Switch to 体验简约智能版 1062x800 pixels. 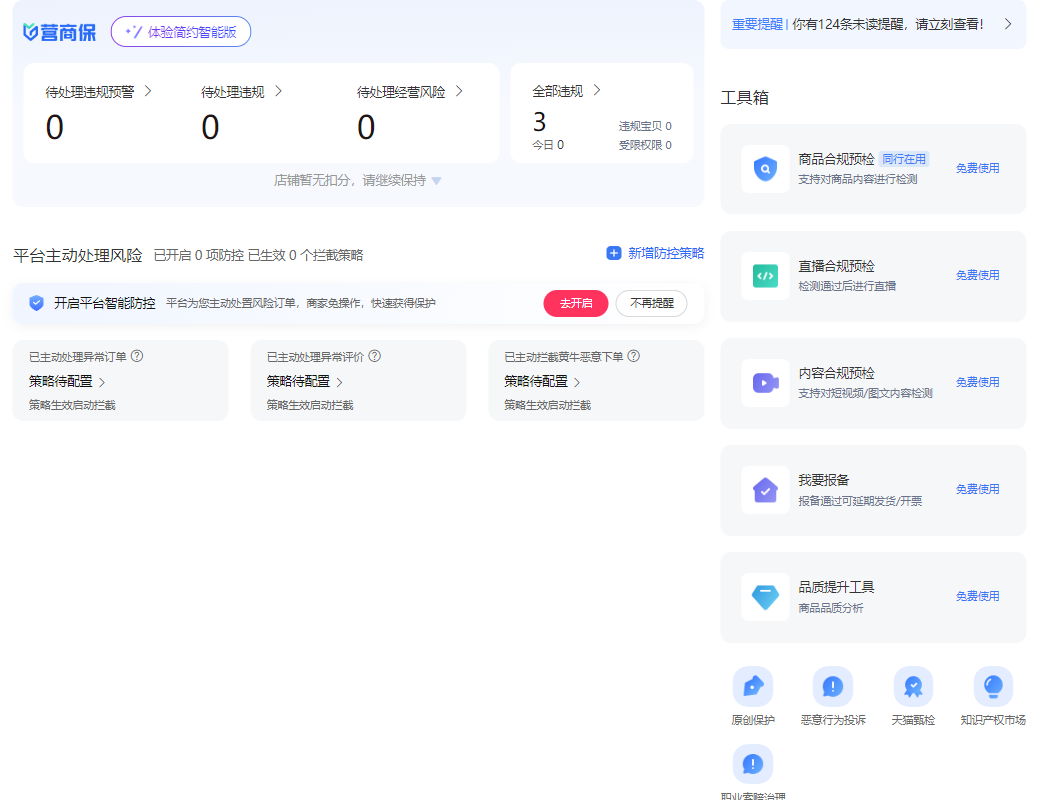click(x=181, y=32)
